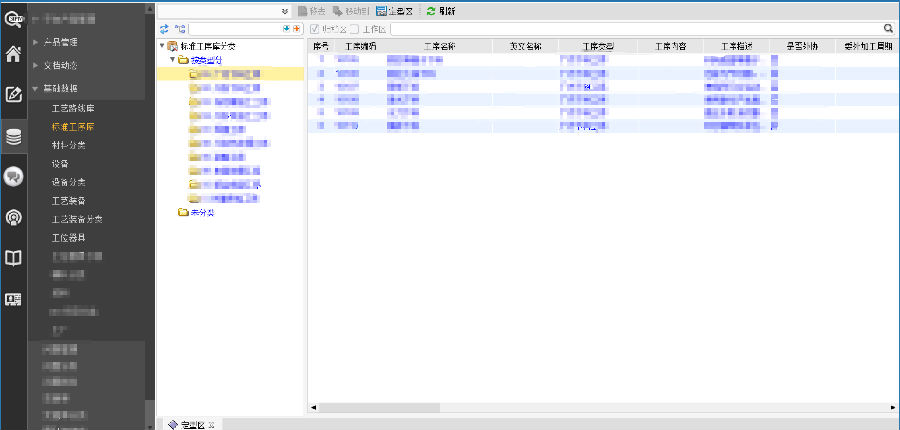Open the chat bubbles sidebar icon

pyautogui.click(x=13, y=177)
